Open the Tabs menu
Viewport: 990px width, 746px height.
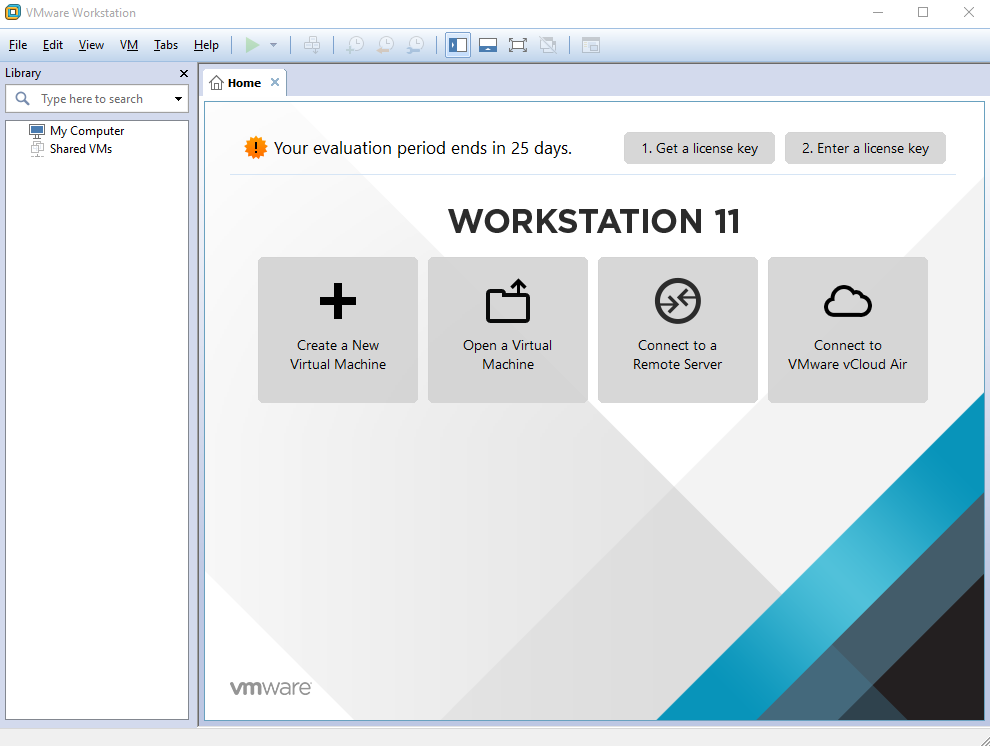(165, 45)
